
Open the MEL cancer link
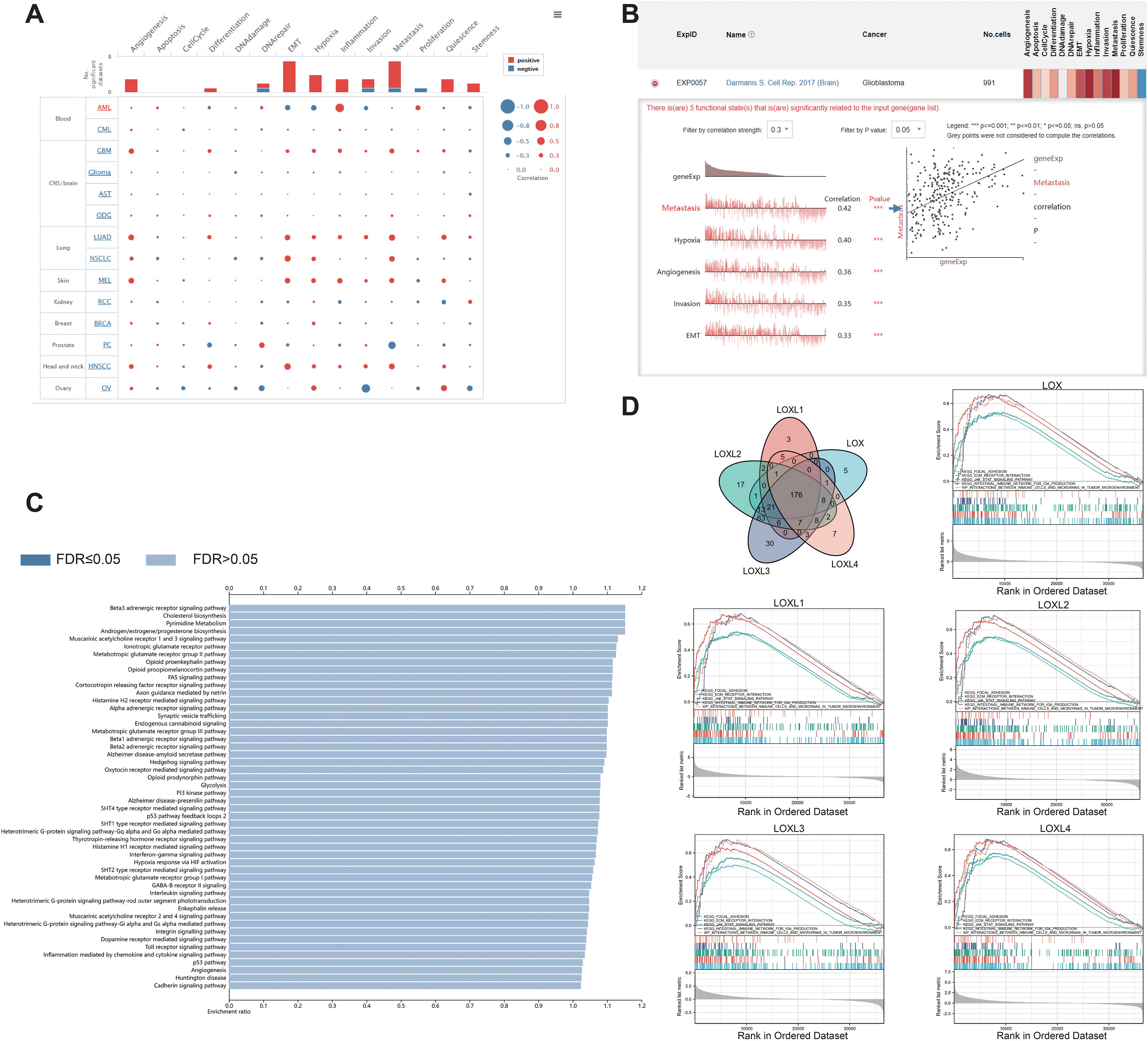105,280
